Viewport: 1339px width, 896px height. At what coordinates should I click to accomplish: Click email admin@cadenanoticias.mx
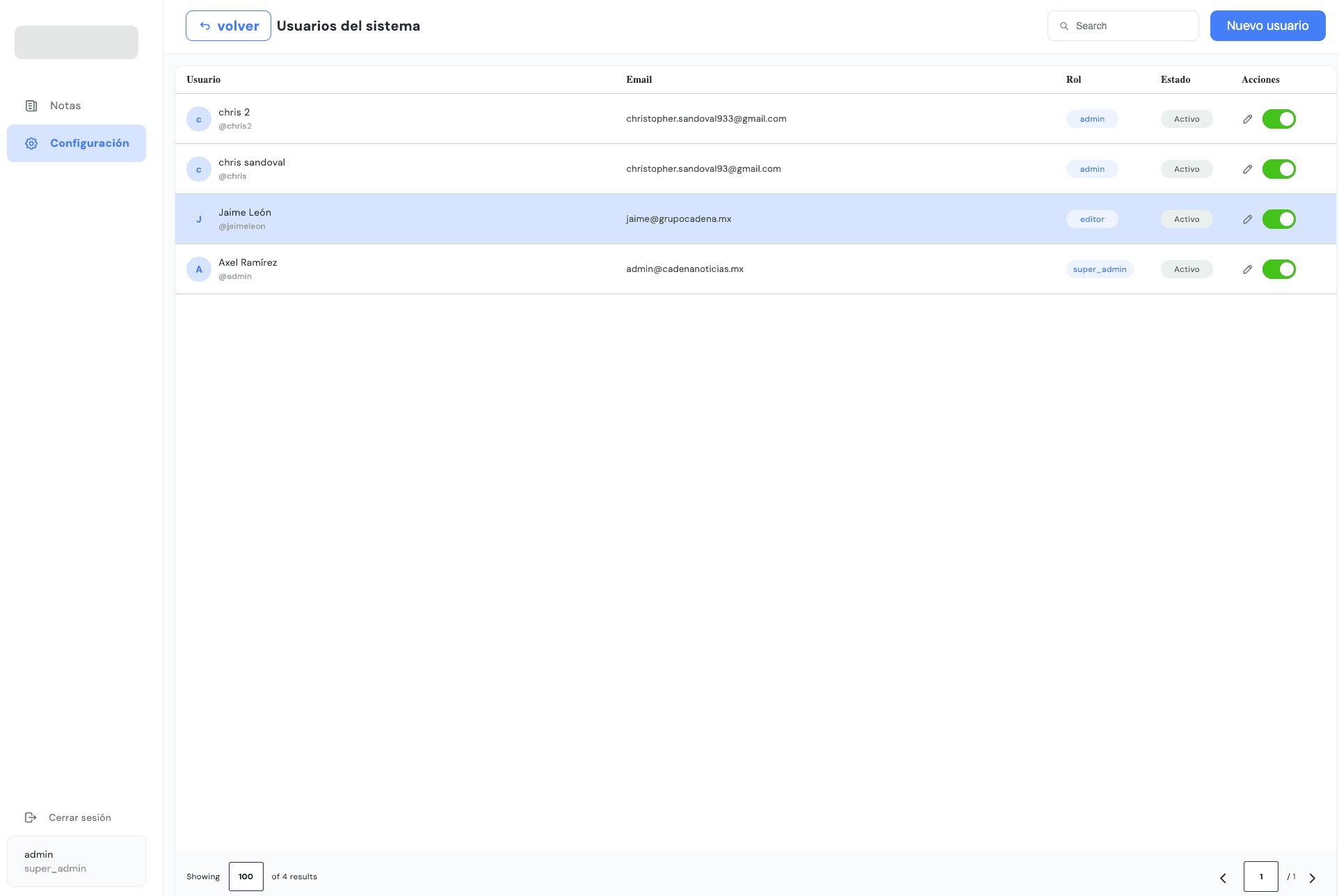tap(684, 269)
